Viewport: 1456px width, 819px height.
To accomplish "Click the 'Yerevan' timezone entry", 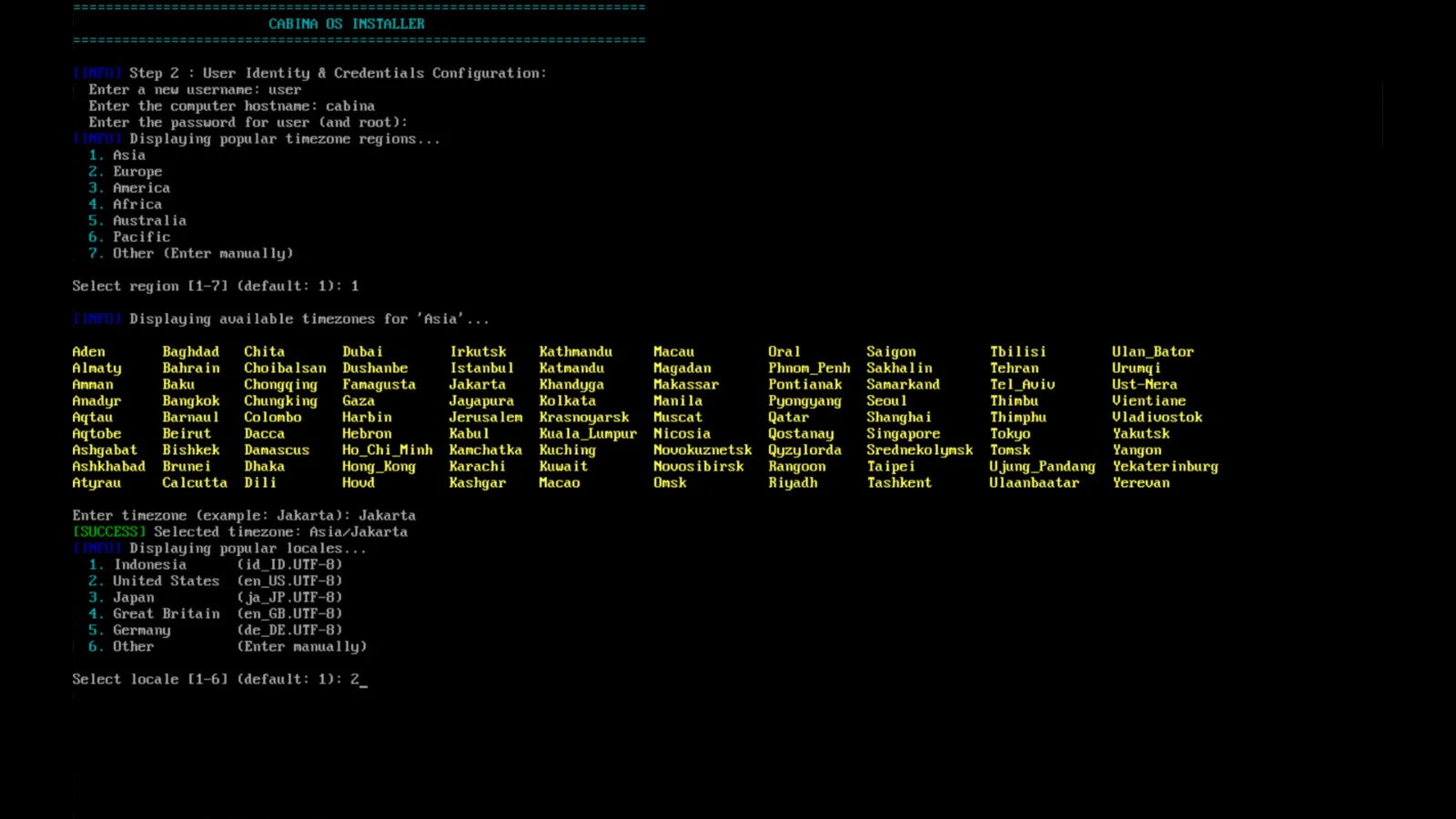I will 1140,482.
